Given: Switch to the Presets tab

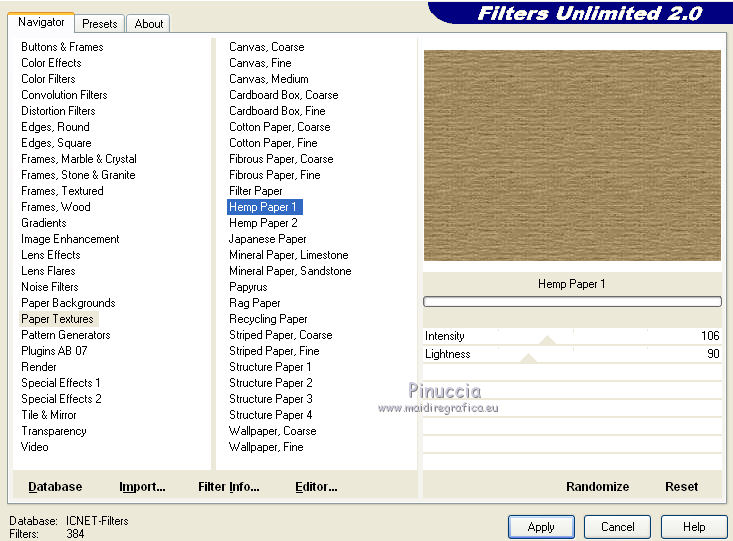Looking at the screenshot, I should pyautogui.click(x=100, y=24).
